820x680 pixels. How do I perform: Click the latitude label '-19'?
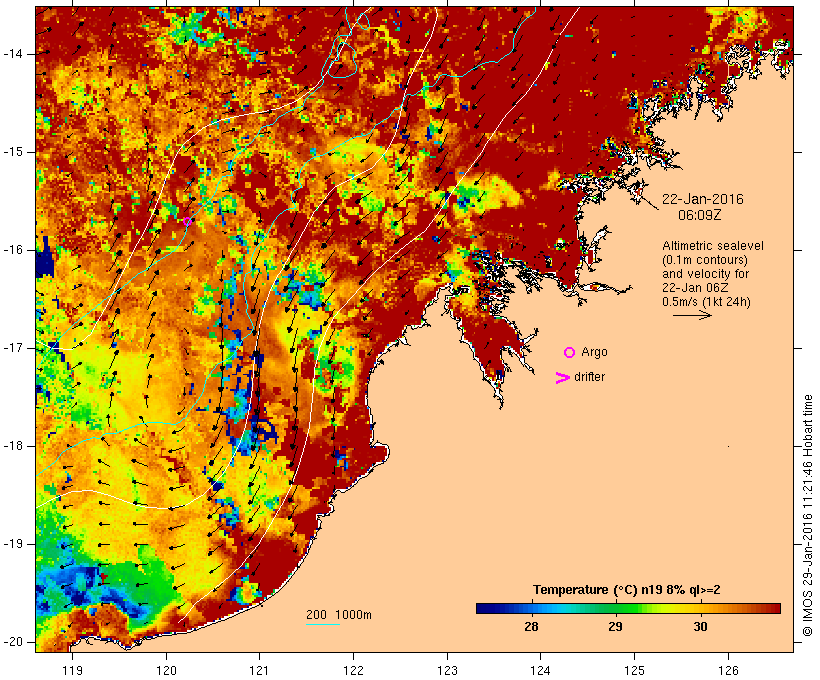coord(12,544)
